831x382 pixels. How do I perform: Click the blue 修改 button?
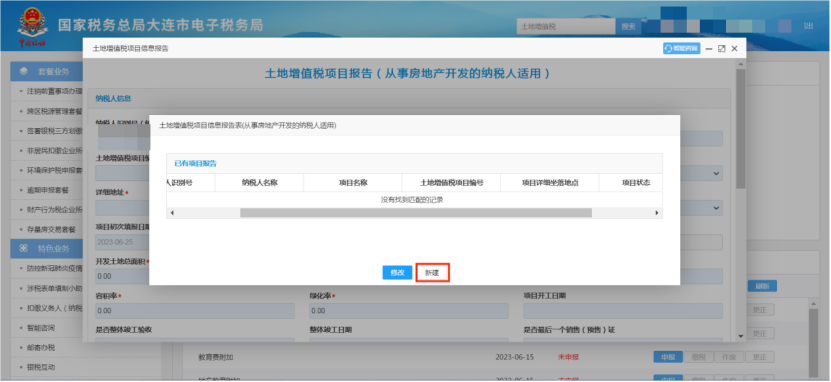pyautogui.click(x=397, y=272)
